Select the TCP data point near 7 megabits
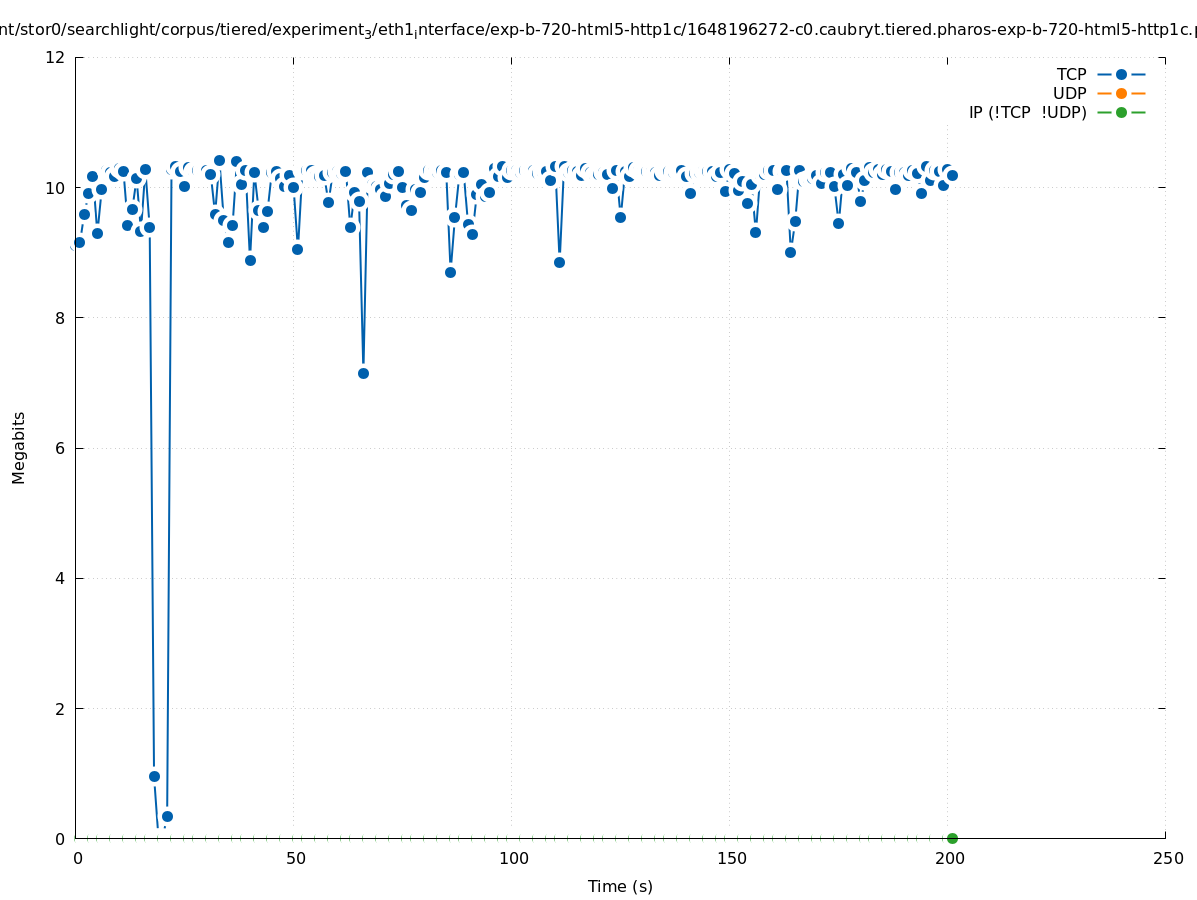The image size is (1197, 900). coord(363,373)
